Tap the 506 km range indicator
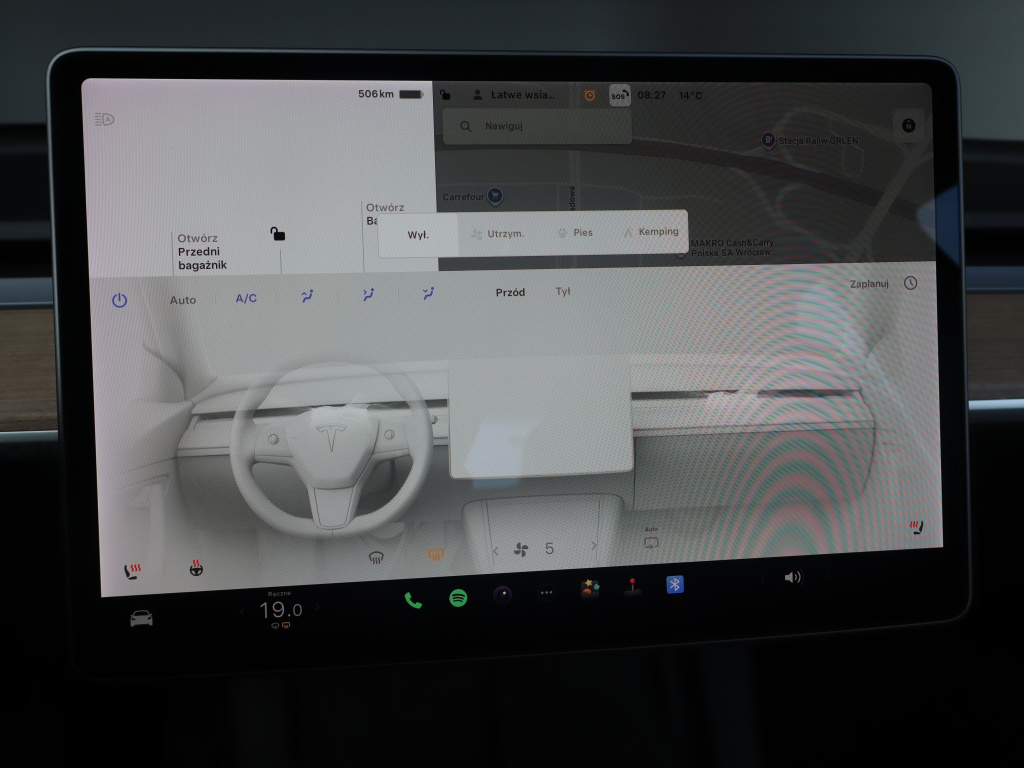 click(376, 94)
